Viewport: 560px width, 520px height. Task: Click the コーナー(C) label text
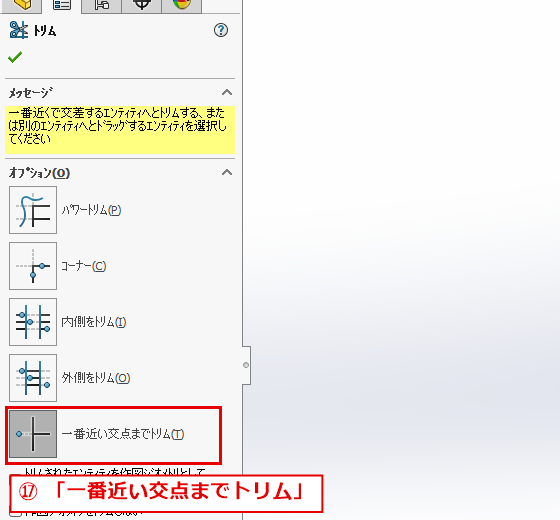[84, 266]
